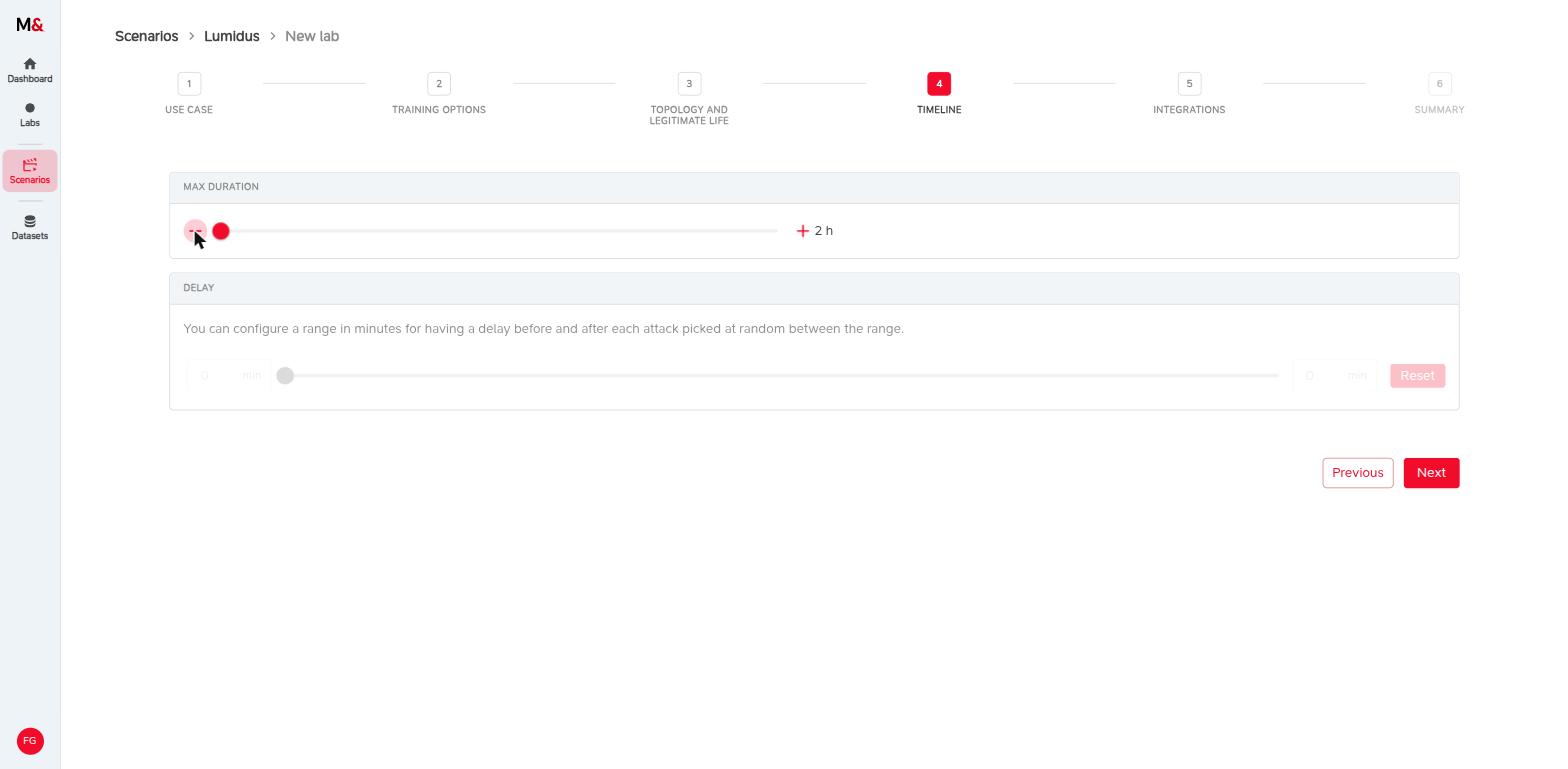The height and width of the screenshot is (769, 1568).
Task: Click the "2 h" duration value
Action: tap(824, 231)
